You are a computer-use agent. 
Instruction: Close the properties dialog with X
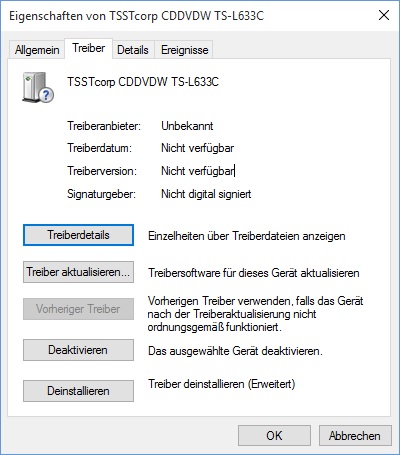[384, 15]
